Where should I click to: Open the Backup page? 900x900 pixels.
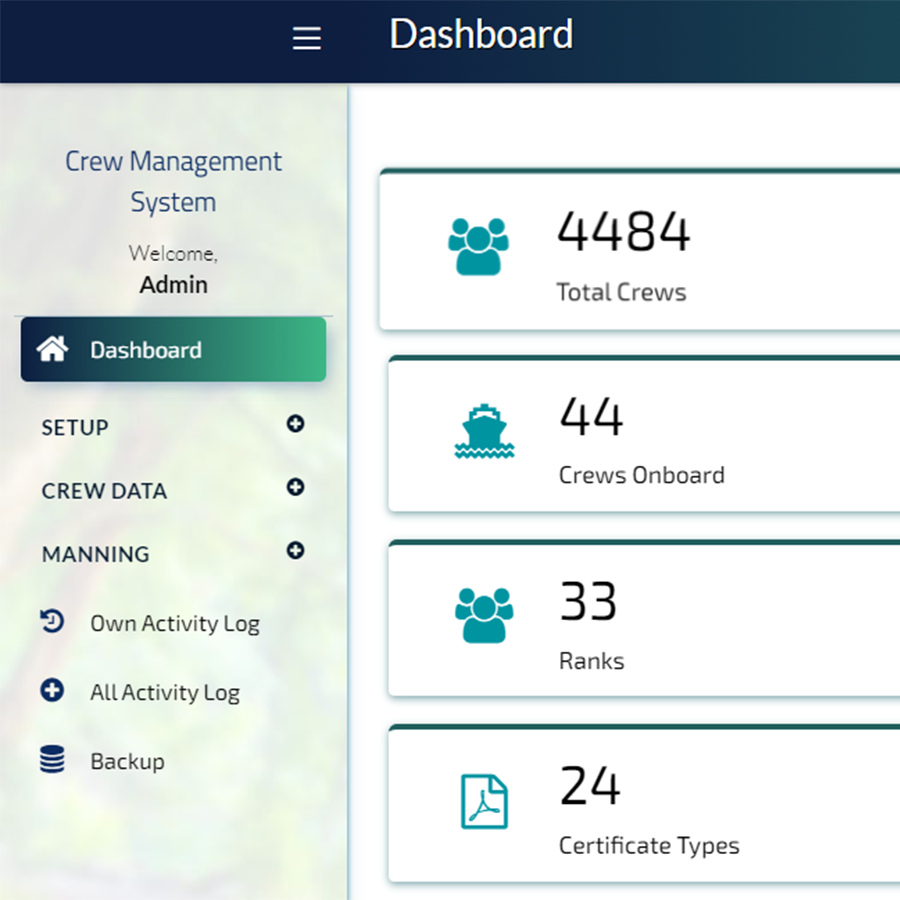click(127, 761)
